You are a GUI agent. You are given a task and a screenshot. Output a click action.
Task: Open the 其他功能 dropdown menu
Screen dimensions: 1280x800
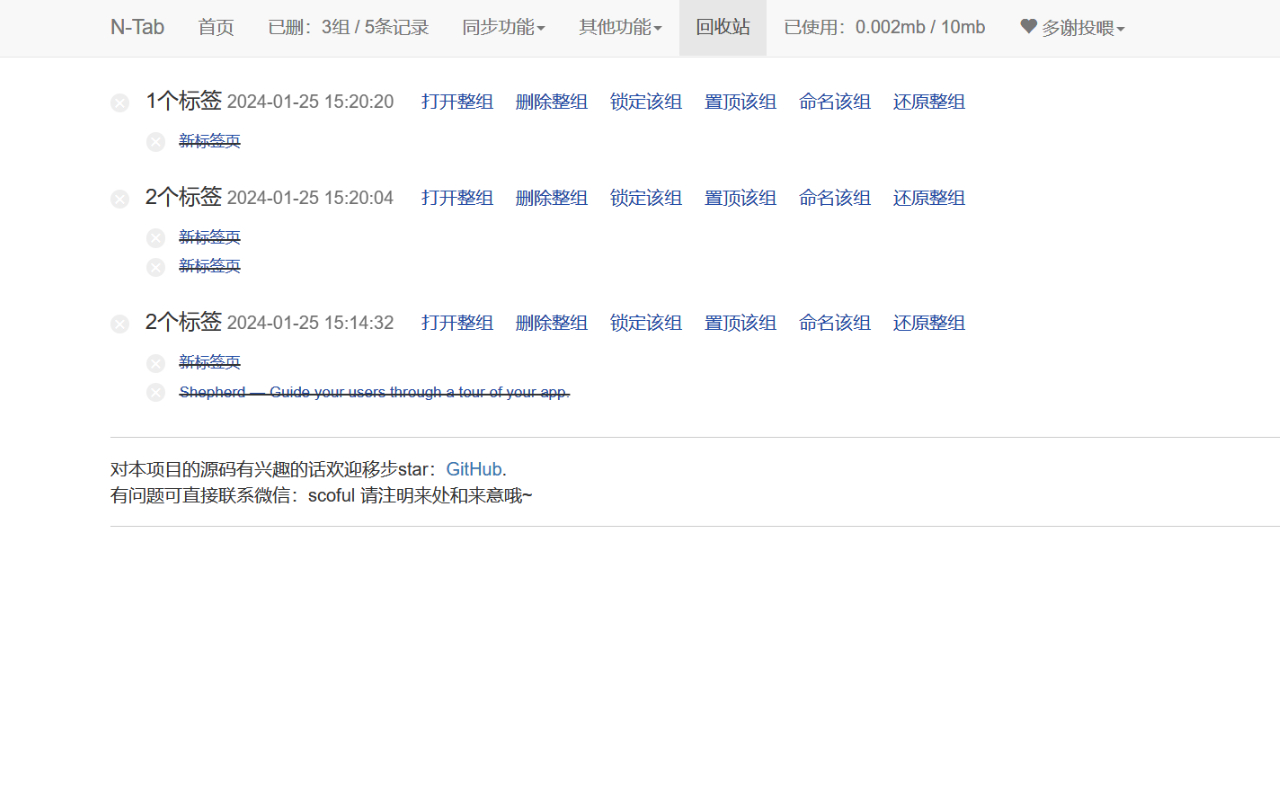tap(620, 27)
